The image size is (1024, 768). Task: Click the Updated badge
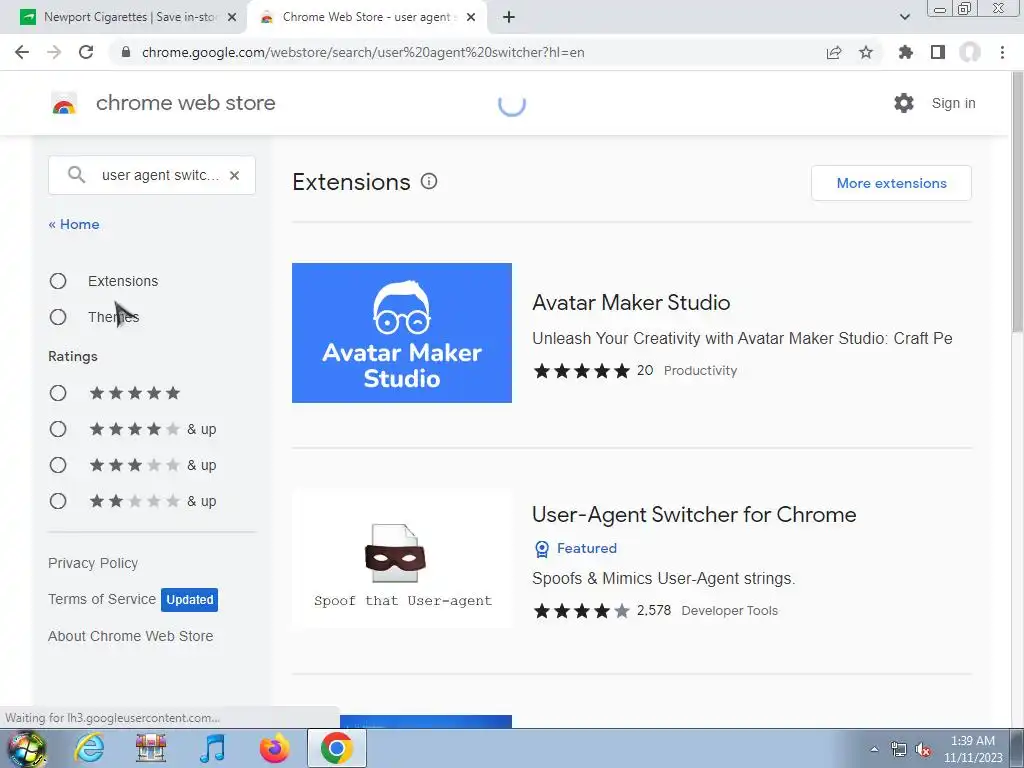[189, 600]
